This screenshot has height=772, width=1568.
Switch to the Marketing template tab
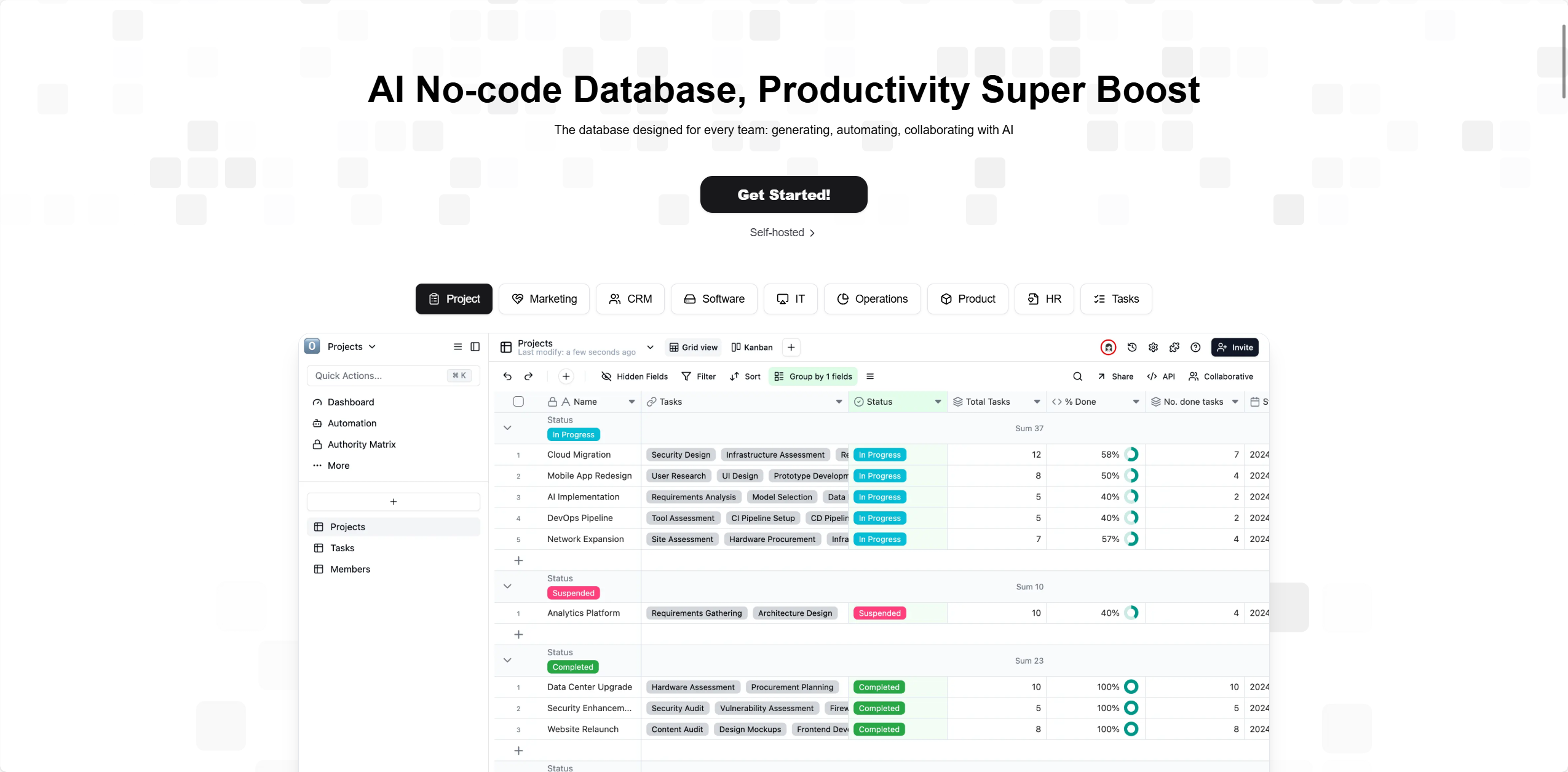(x=544, y=299)
